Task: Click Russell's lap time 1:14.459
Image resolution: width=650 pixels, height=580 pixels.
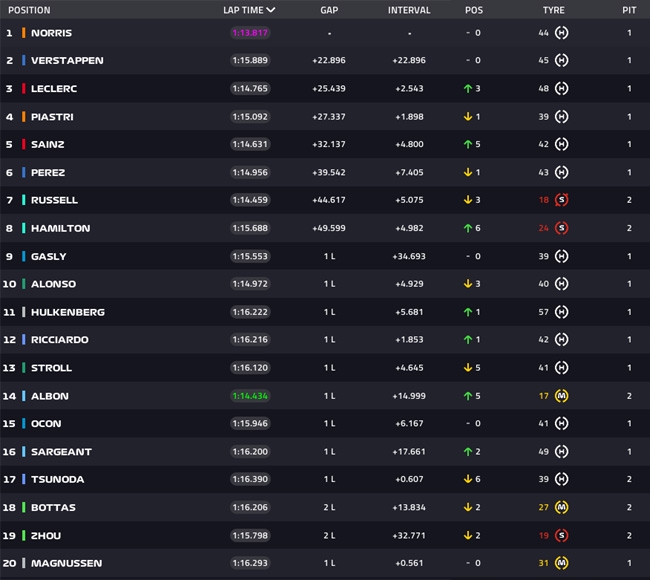Action: tap(250, 200)
